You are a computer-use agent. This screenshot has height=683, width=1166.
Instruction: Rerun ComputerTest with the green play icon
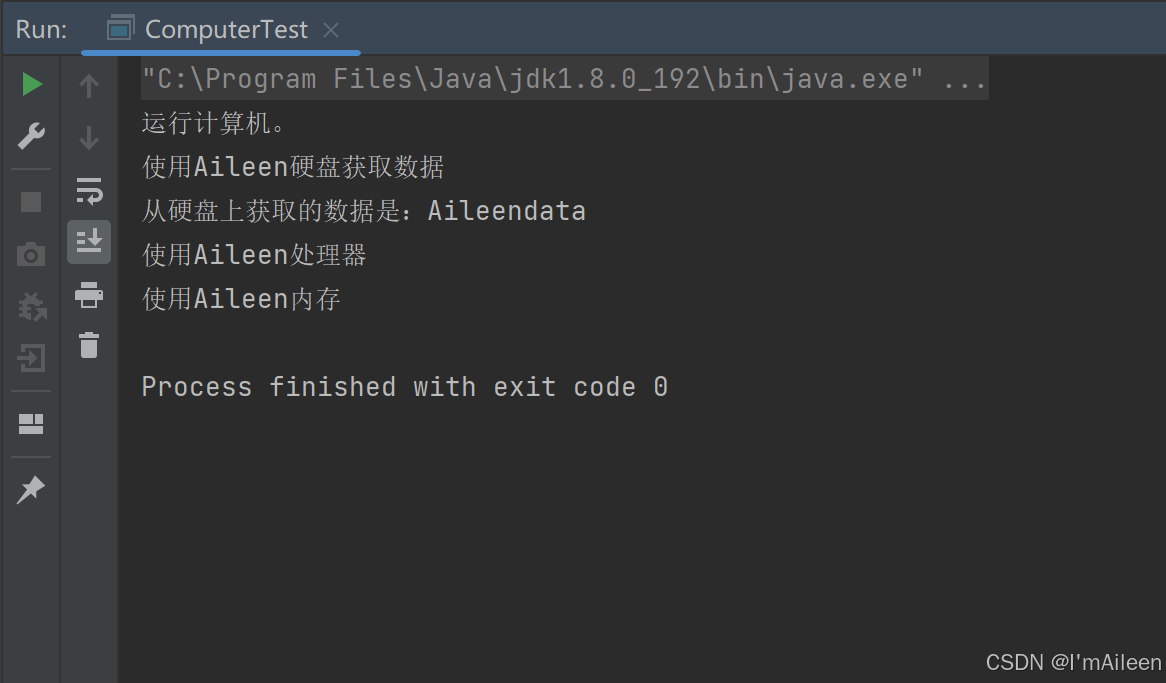31,84
